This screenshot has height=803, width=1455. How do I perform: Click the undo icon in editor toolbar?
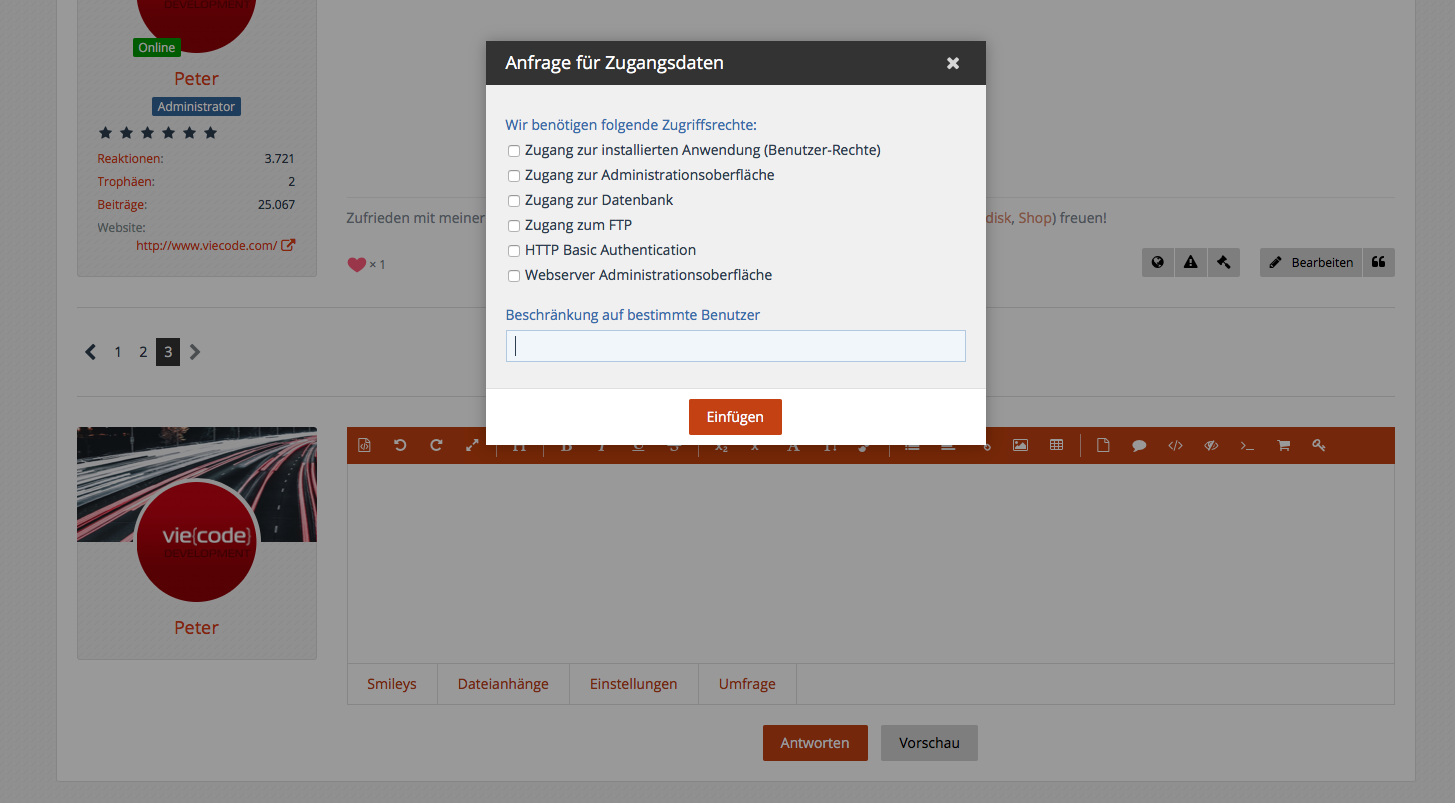click(400, 446)
